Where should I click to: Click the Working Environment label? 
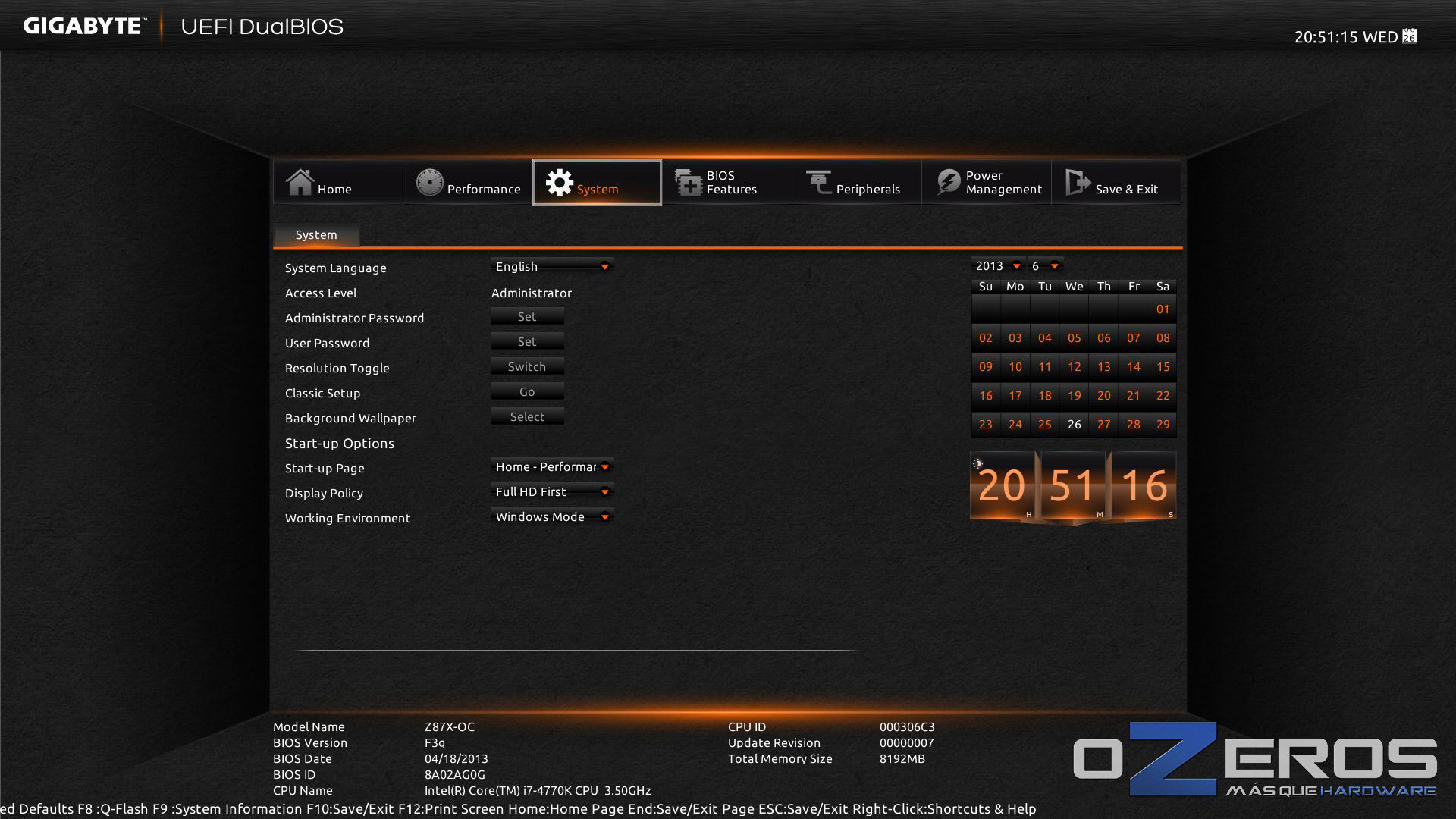click(347, 518)
